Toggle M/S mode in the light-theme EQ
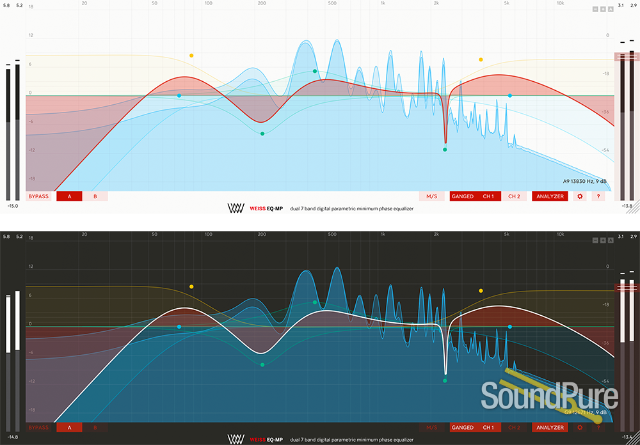 coord(431,197)
